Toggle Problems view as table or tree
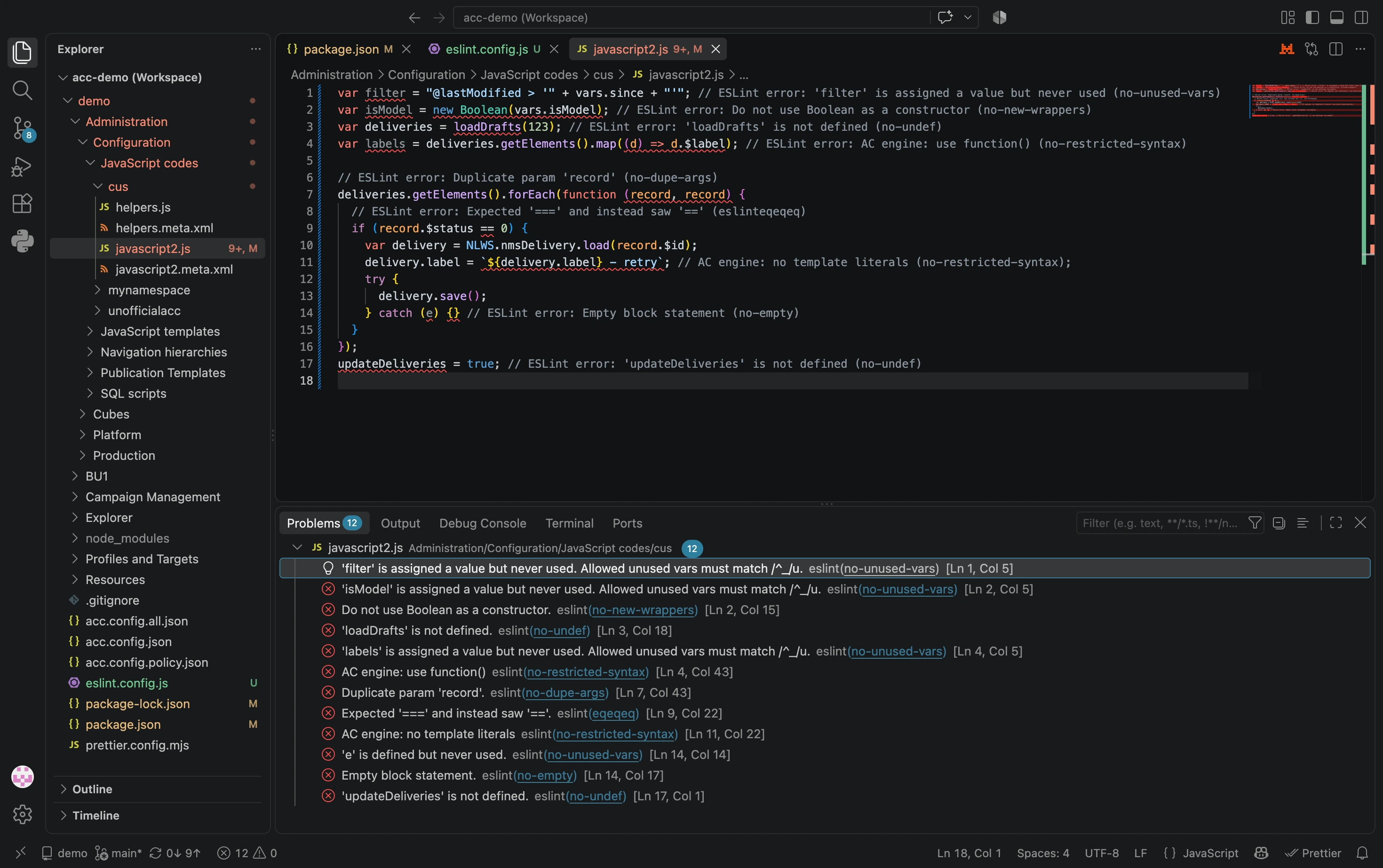1383x868 pixels. click(1303, 523)
